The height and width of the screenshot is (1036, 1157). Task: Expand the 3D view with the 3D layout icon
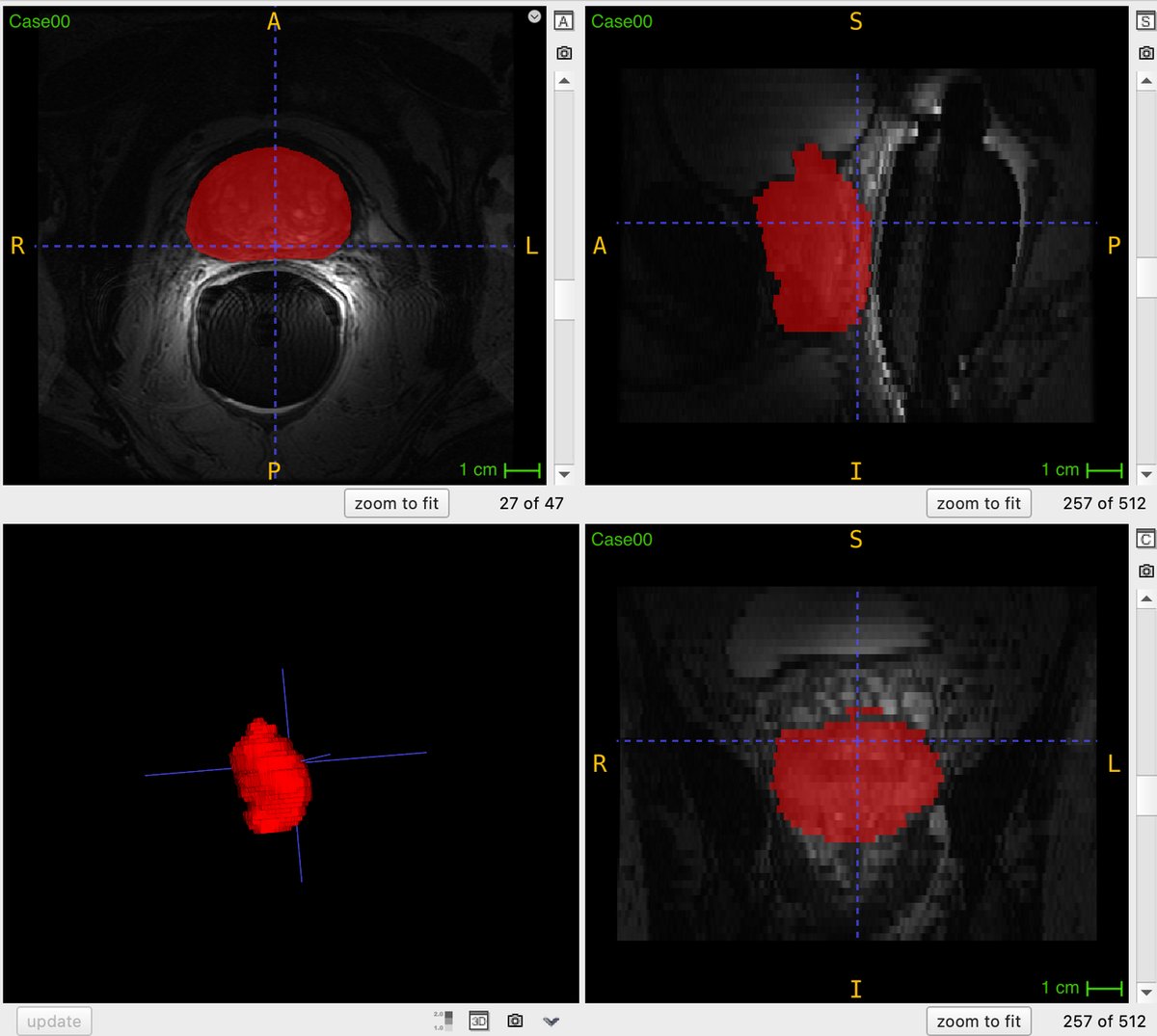click(478, 1021)
